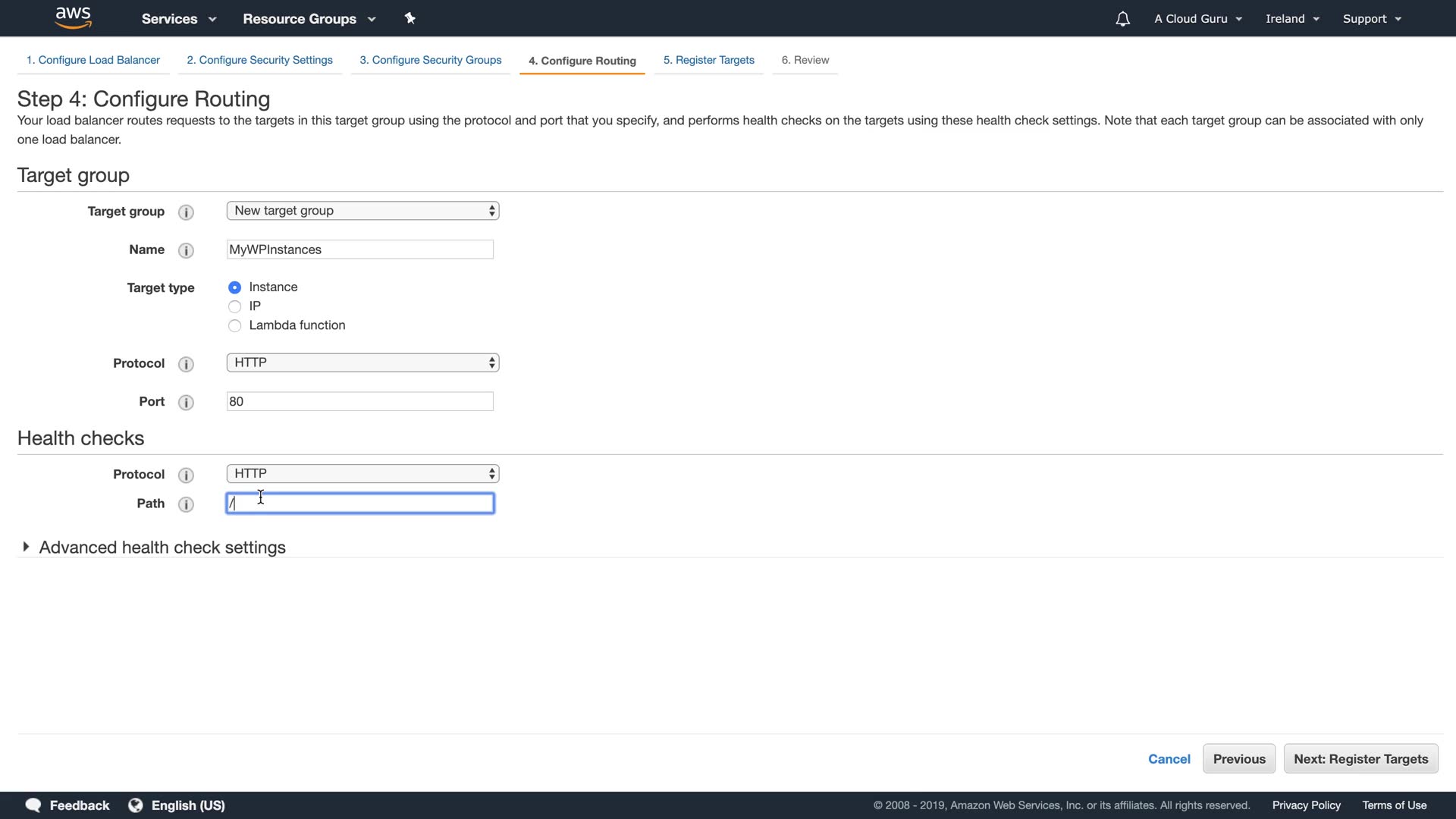Open the Services menu
Viewport: 1456px width, 819px height.
[178, 19]
